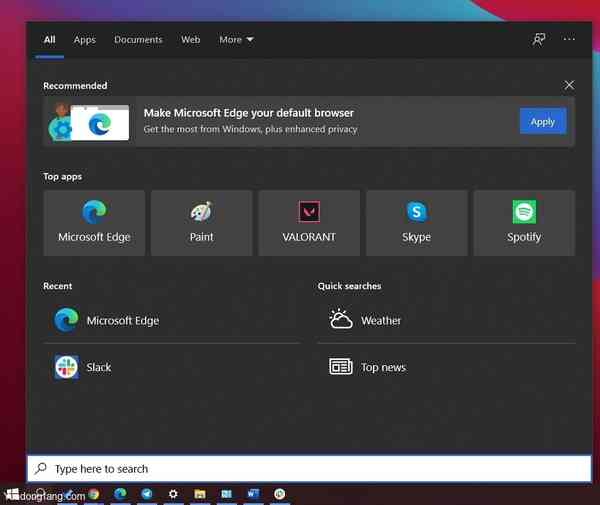This screenshot has height=505, width=600.
Task: Expand the More filter dropdown
Action: pos(236,39)
